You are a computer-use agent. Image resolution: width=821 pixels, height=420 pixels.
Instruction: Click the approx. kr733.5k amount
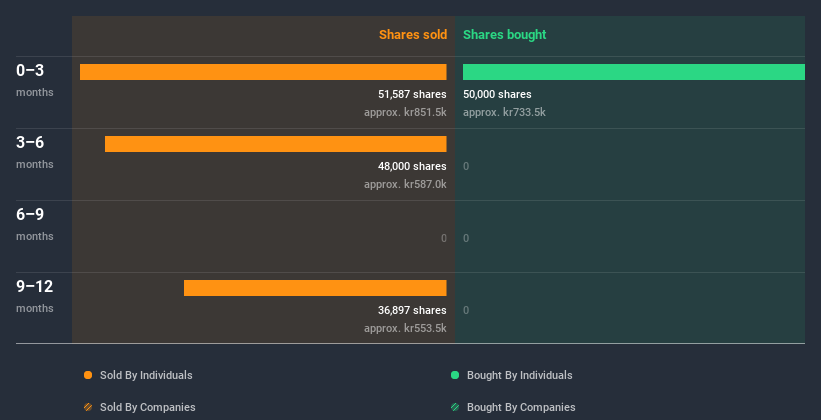click(504, 112)
